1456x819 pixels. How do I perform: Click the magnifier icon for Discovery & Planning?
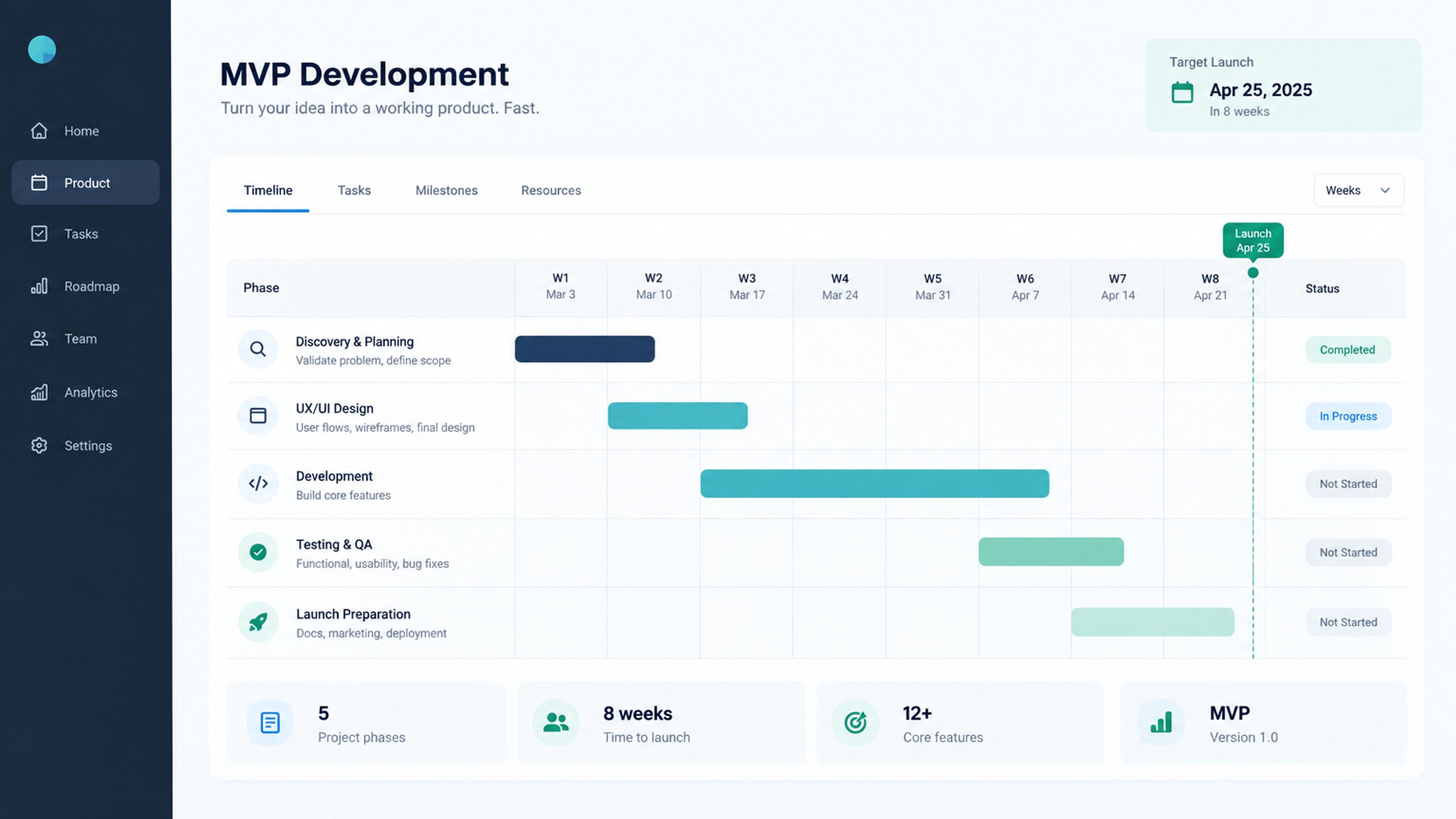(258, 349)
